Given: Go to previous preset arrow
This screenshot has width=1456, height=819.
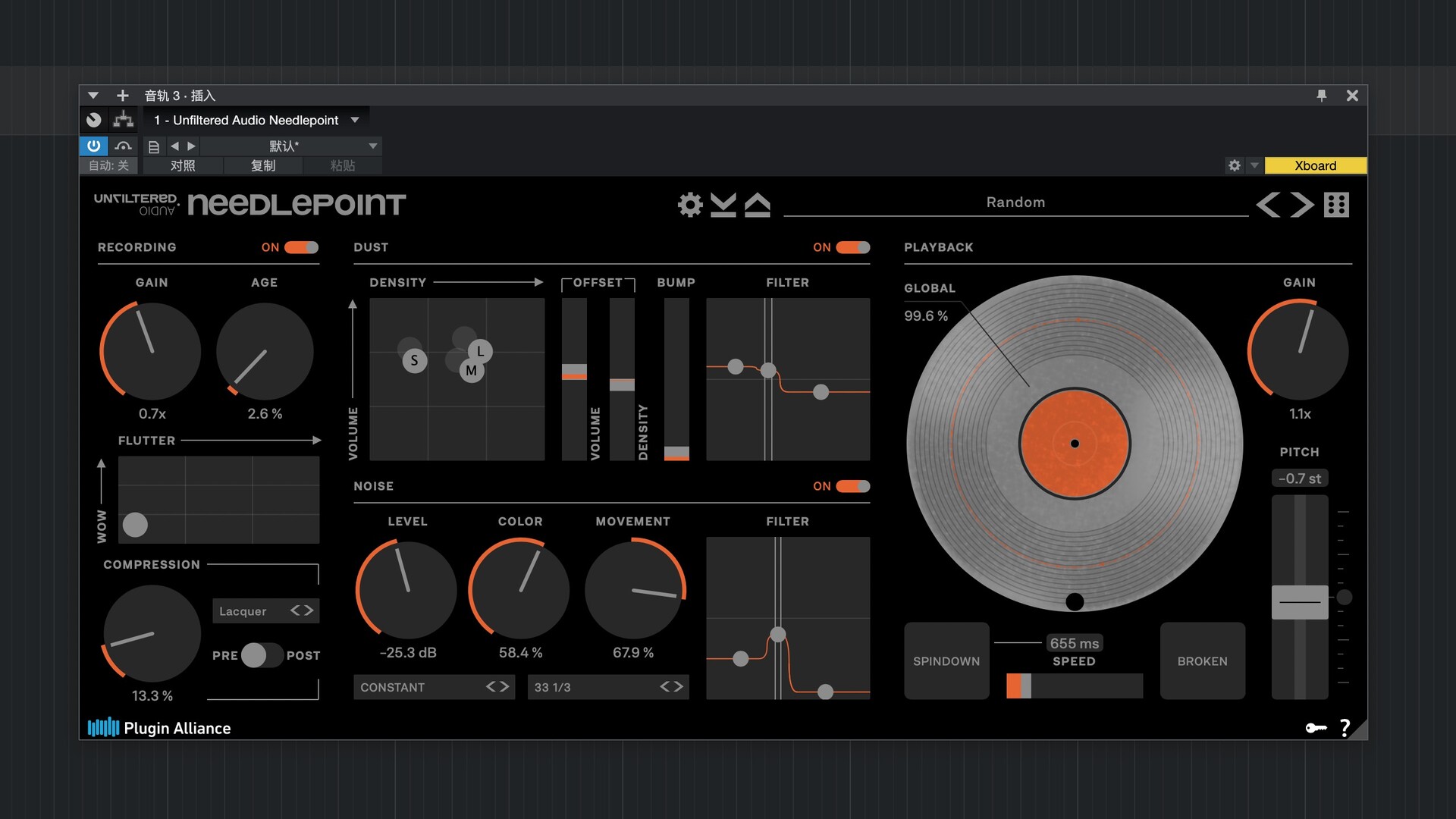Looking at the screenshot, I should click(x=1268, y=205).
